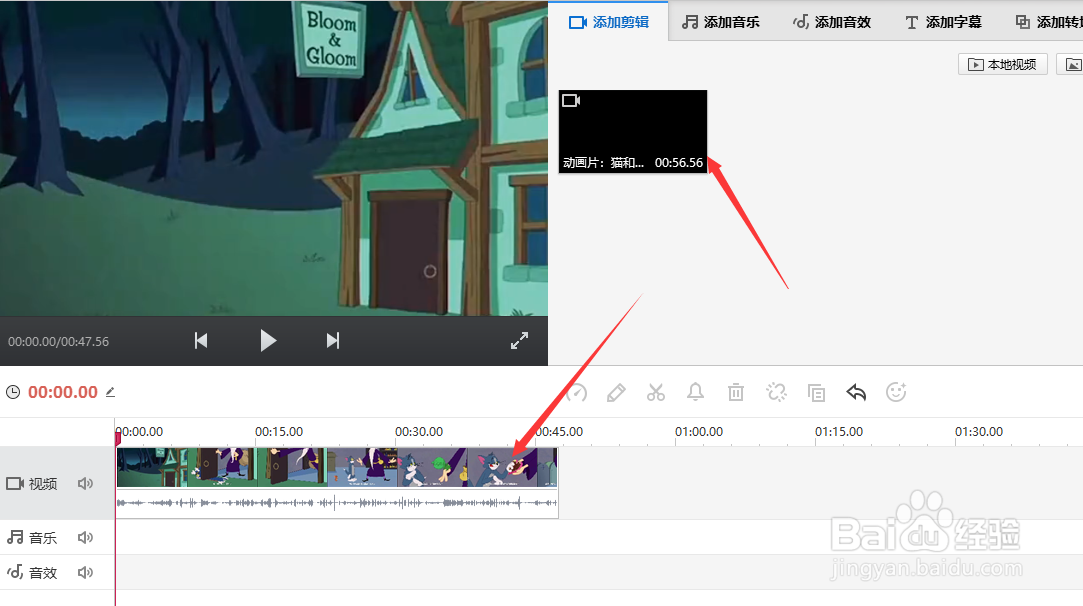This screenshot has height=606, width=1083.
Task: Click the 00:15.00 mark on the ruler
Action: [279, 432]
